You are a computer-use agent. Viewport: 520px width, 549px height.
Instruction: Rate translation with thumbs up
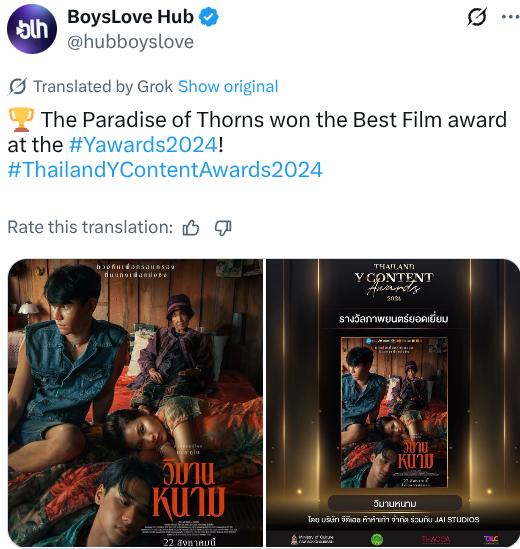coord(191,228)
